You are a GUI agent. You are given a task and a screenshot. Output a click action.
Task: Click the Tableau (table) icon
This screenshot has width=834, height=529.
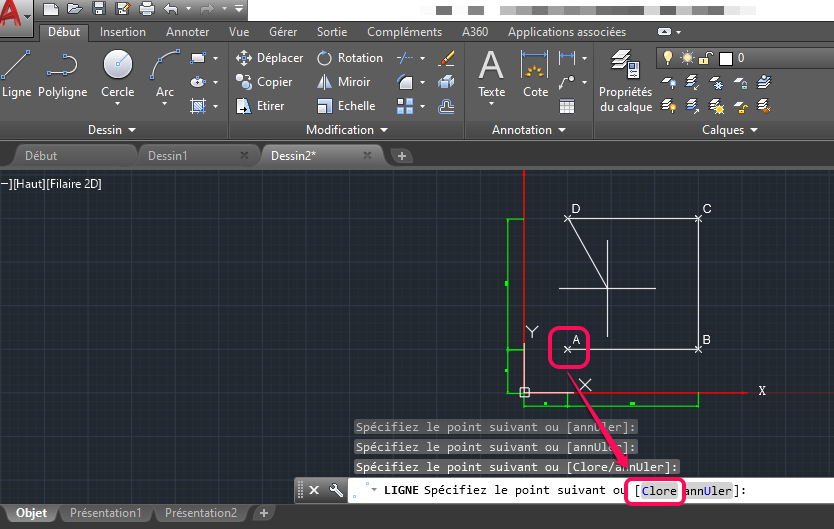tap(567, 106)
